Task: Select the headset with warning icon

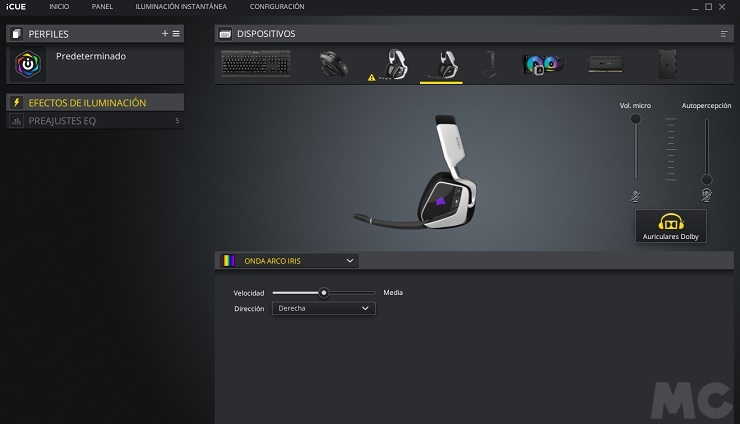Action: [x=392, y=65]
